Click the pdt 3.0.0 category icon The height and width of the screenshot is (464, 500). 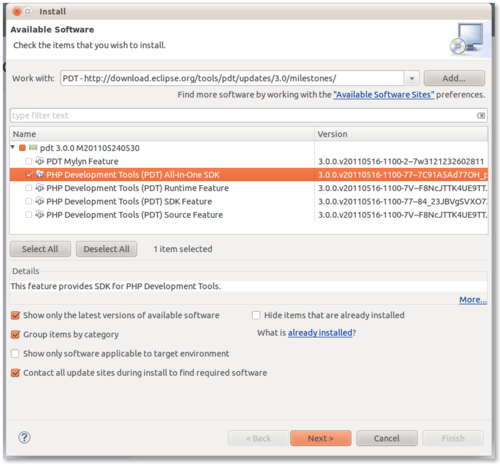[x=33, y=147]
